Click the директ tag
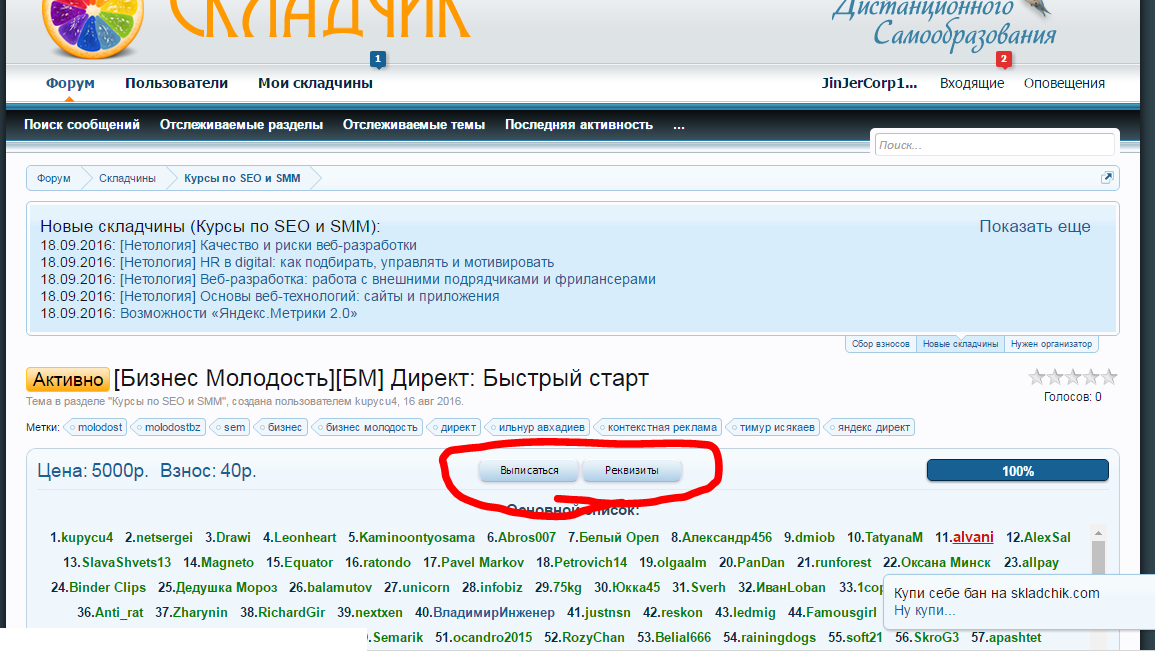Image resolution: width=1155 pixels, height=651 pixels. click(453, 427)
